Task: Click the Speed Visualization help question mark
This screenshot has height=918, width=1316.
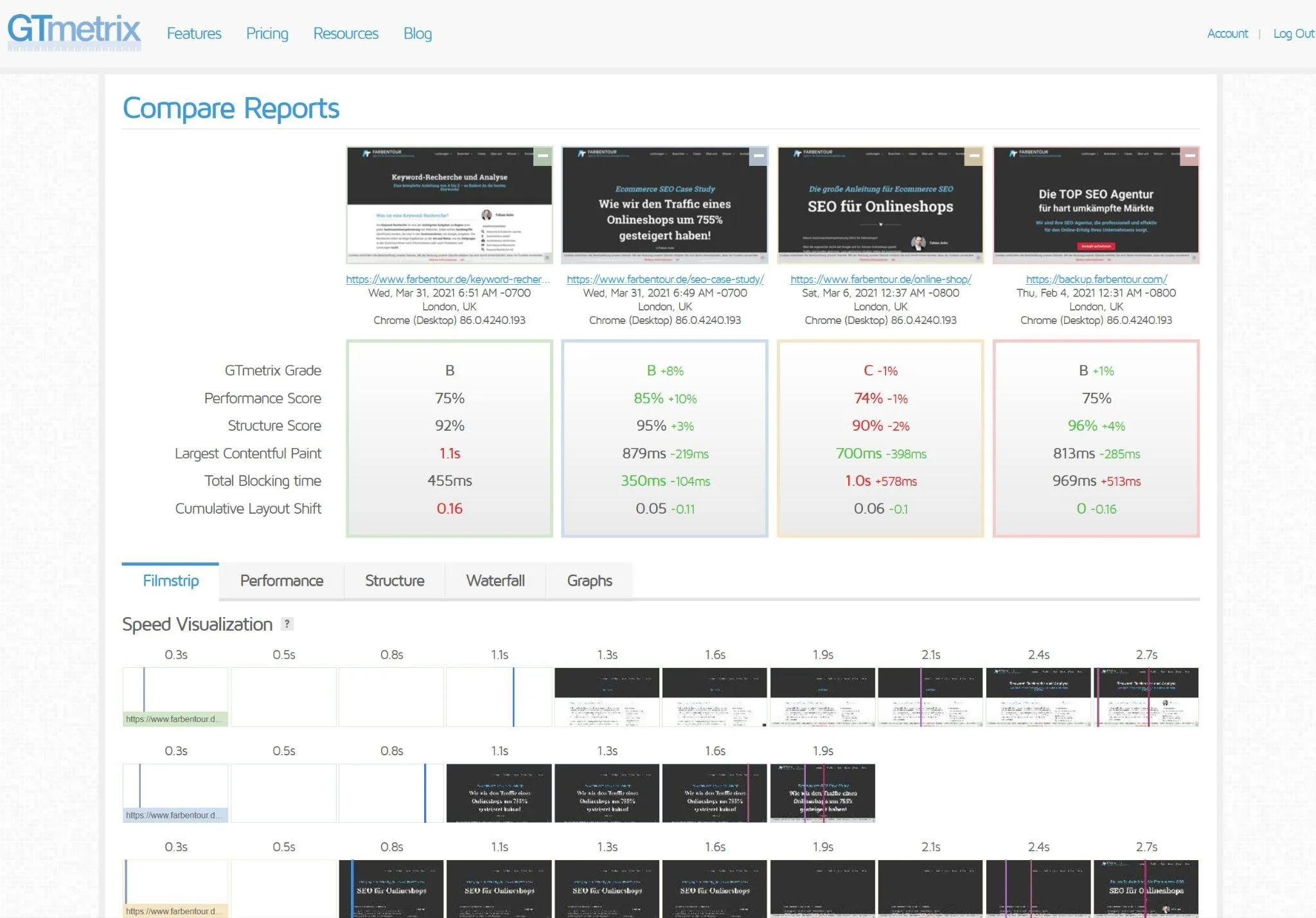Action: coord(287,624)
